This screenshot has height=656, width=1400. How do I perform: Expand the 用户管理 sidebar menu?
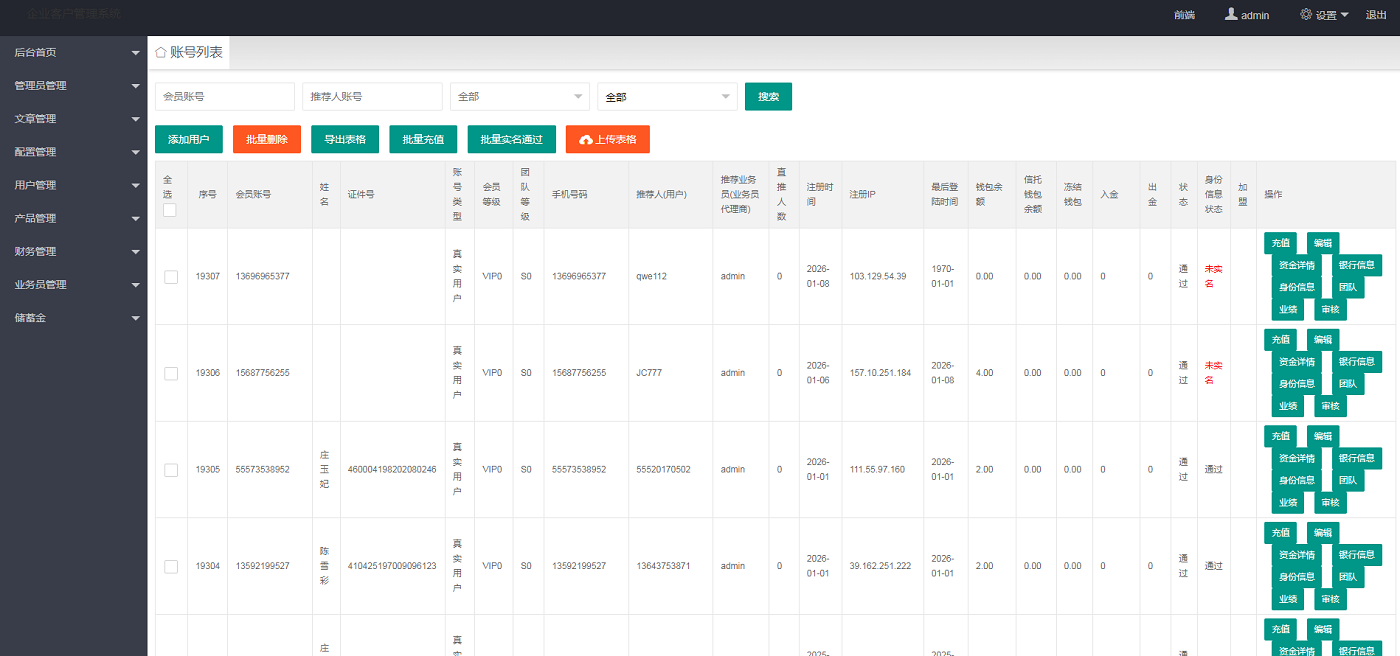(x=73, y=185)
